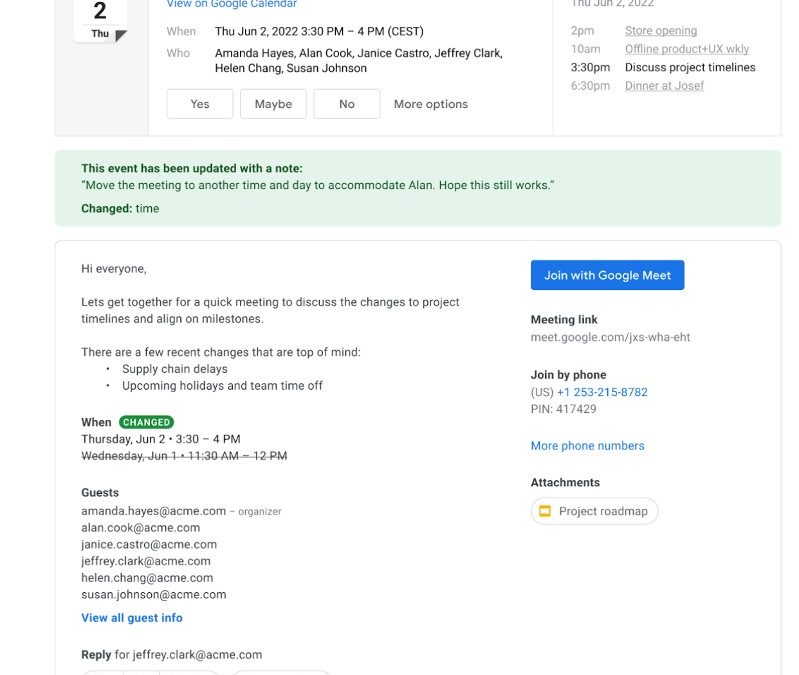Open the Store opening agenda event
This screenshot has height=675, width=799.
coord(661,31)
